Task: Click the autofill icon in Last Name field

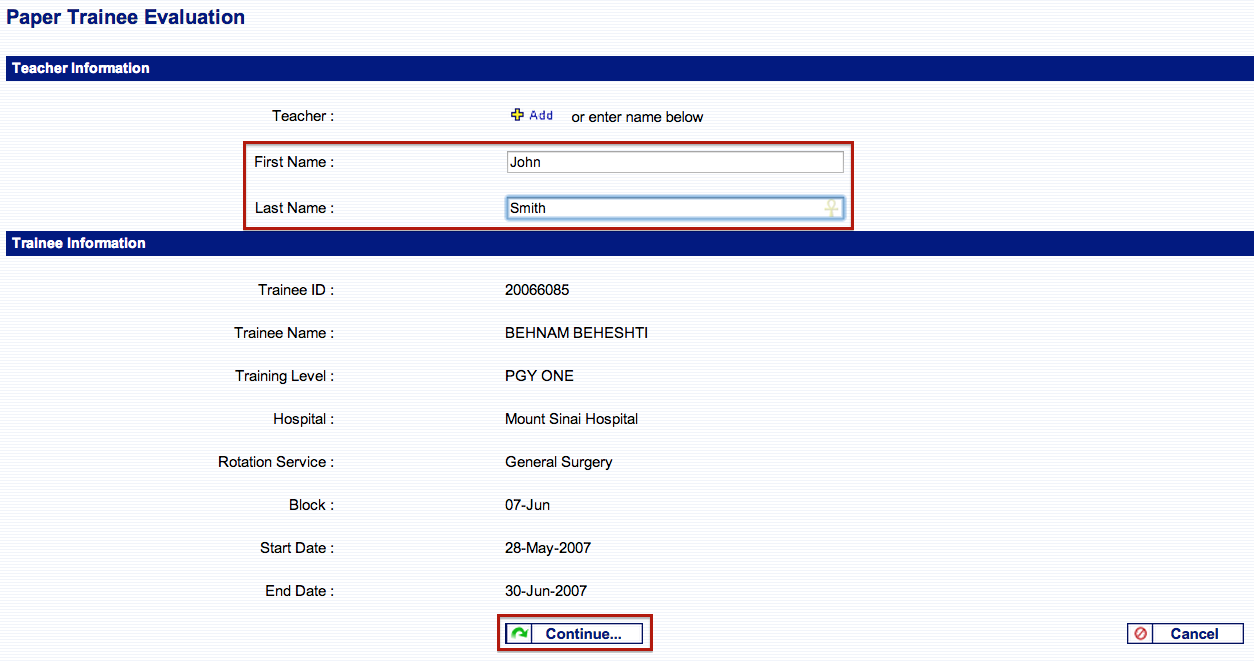Action: (x=830, y=208)
